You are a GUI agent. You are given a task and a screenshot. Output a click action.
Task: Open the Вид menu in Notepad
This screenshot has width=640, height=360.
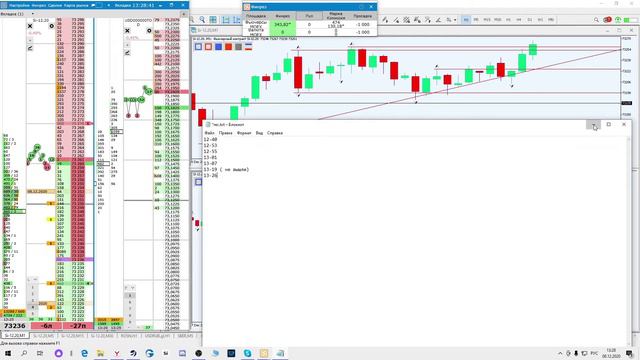tap(259, 133)
